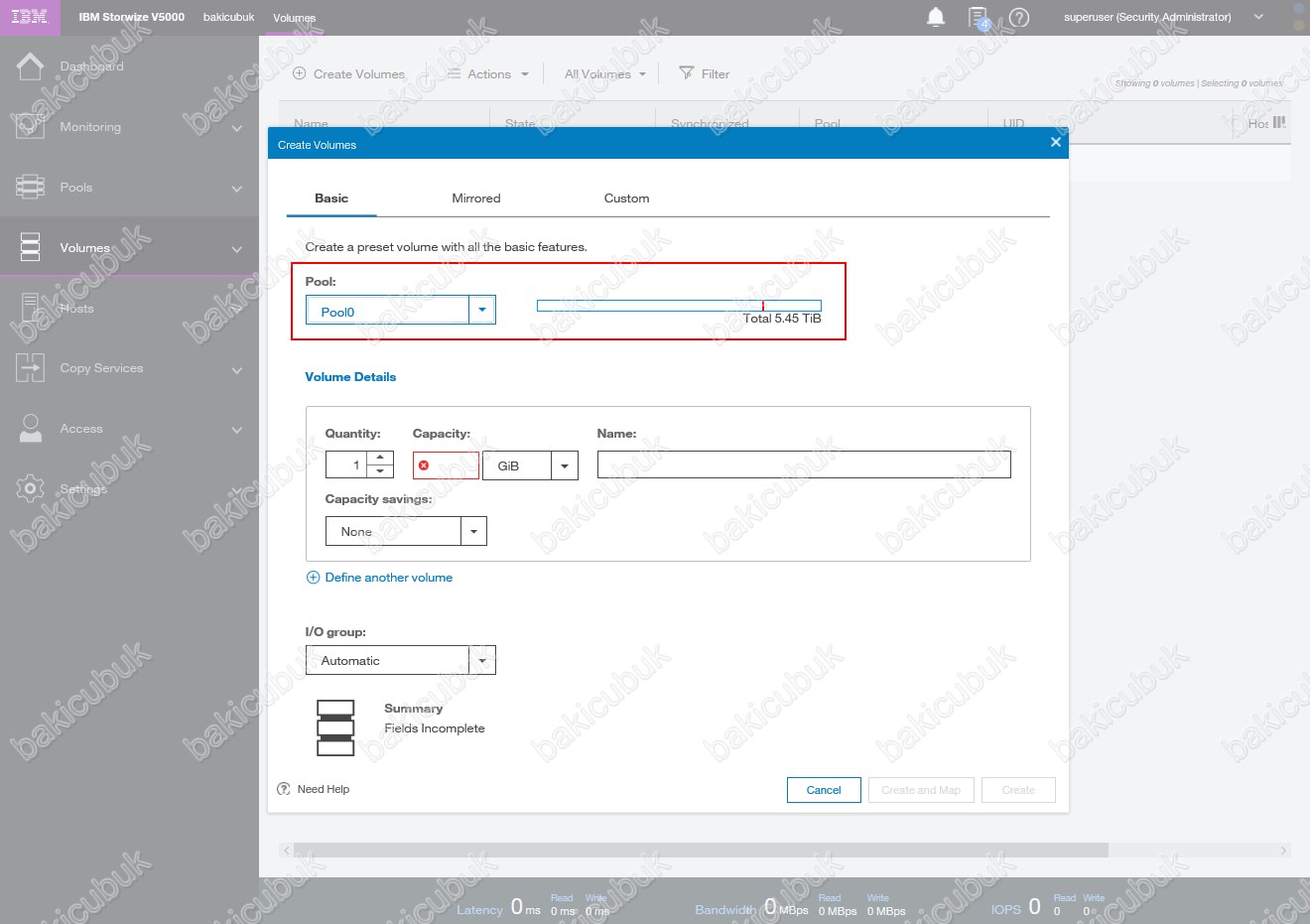Click the Define another volume link

[x=389, y=578]
